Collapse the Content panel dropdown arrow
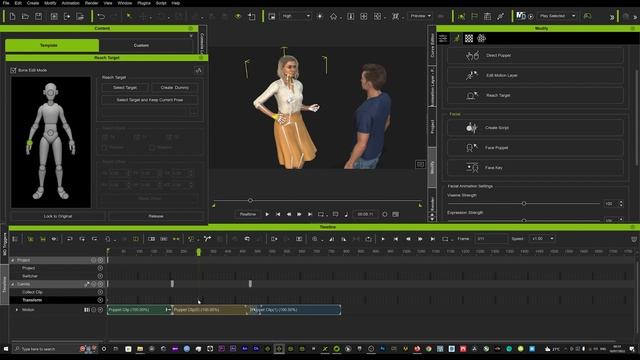 click(191, 36)
